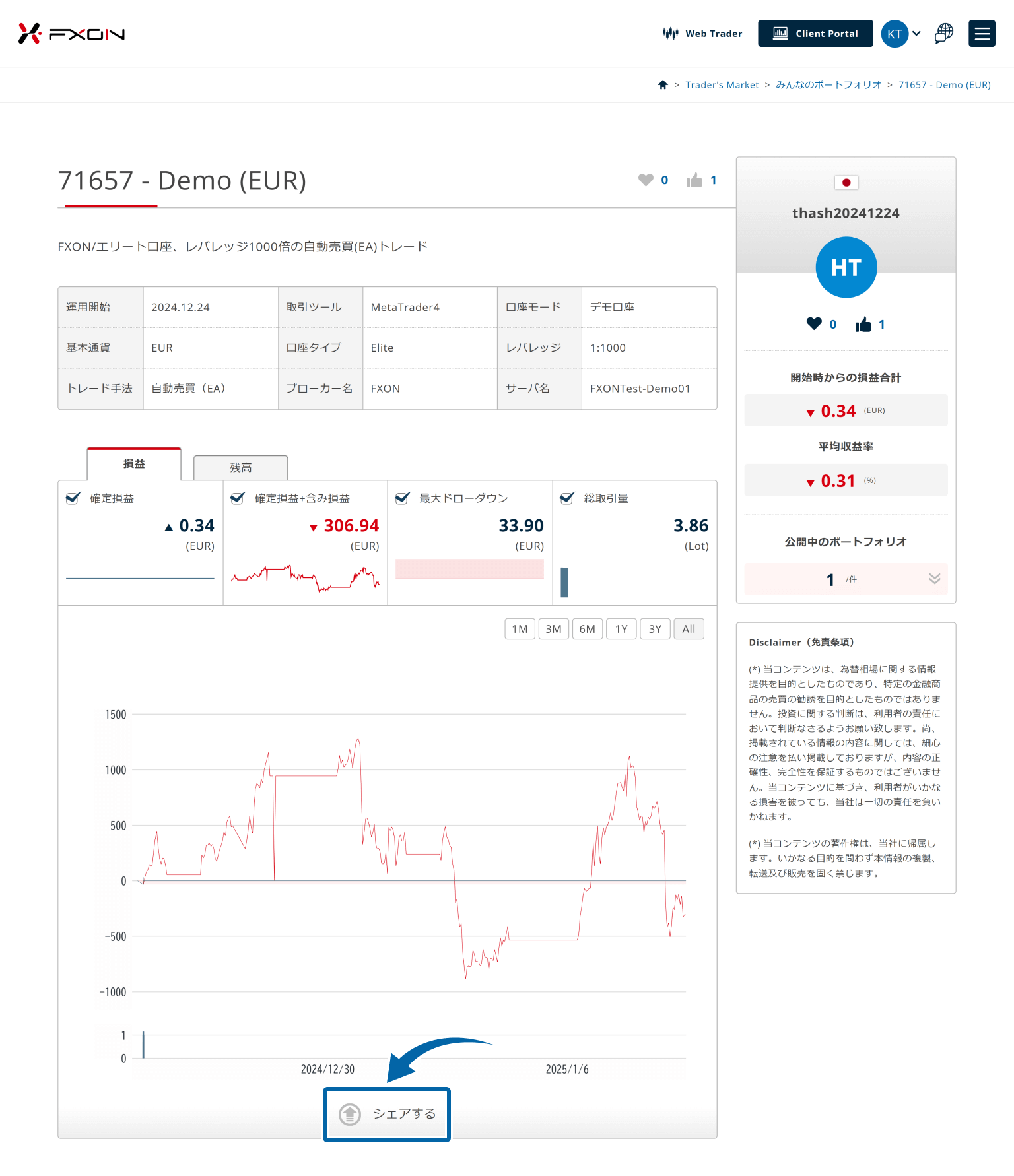Click the gray heart favorite icon by title
Image resolution: width=1014 pixels, height=1176 pixels.
tap(646, 180)
